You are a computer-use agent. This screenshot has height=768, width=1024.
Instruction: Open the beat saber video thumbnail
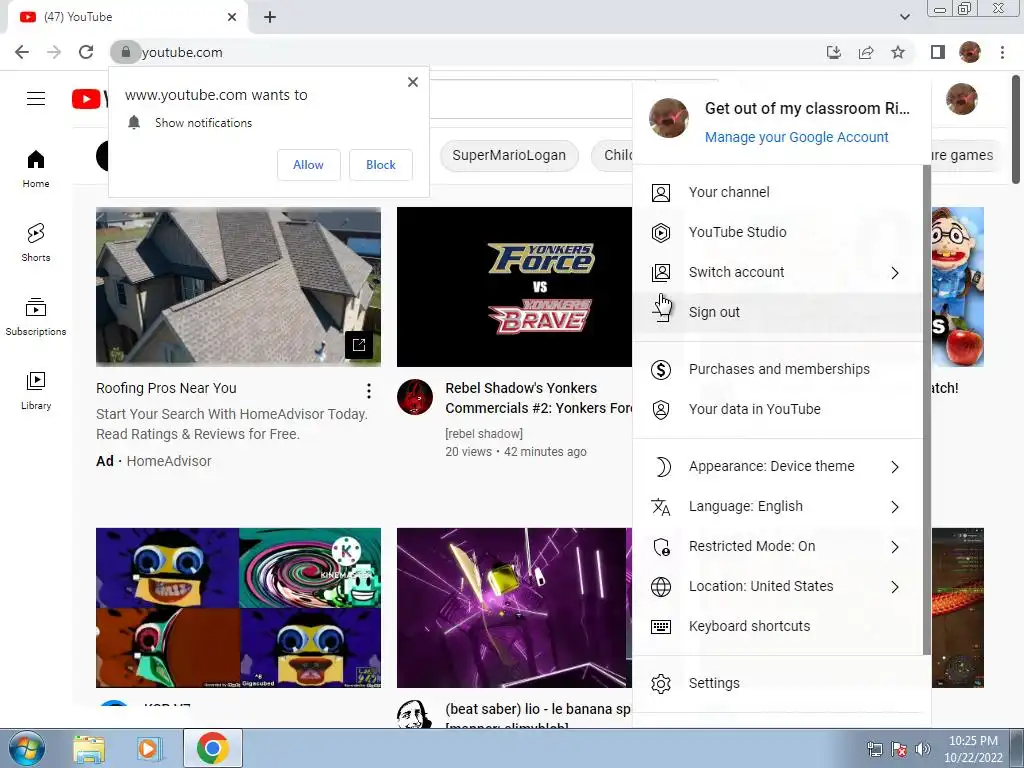tap(514, 607)
